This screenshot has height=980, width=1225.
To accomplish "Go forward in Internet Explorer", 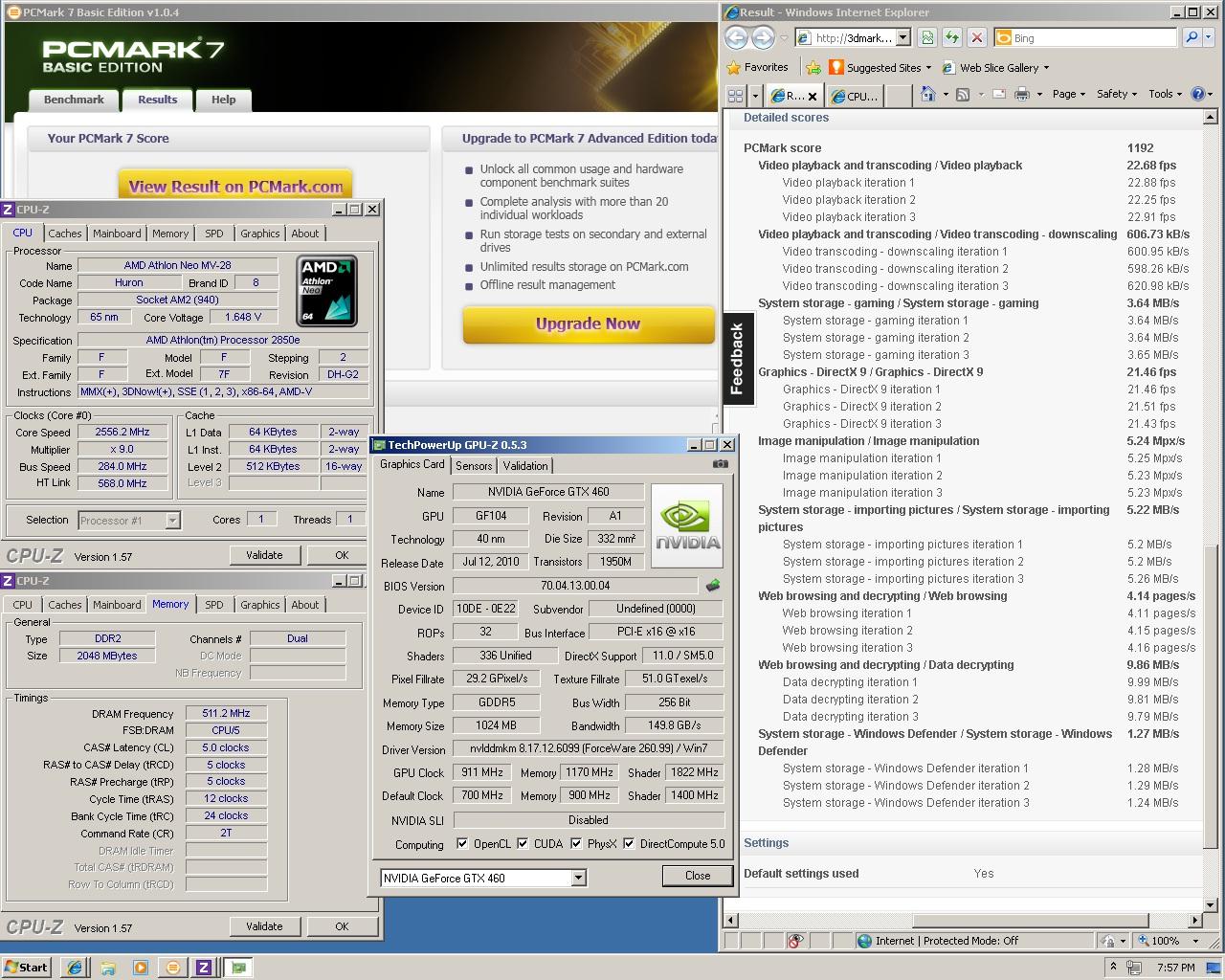I will (x=763, y=37).
